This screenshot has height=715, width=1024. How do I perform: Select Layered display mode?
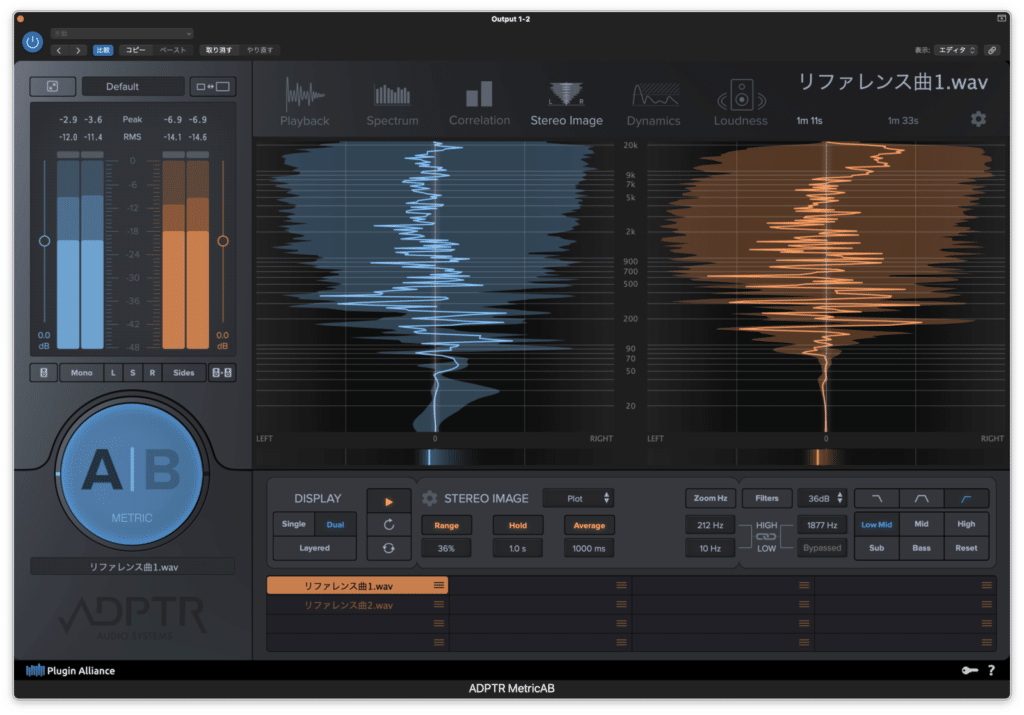(x=315, y=548)
